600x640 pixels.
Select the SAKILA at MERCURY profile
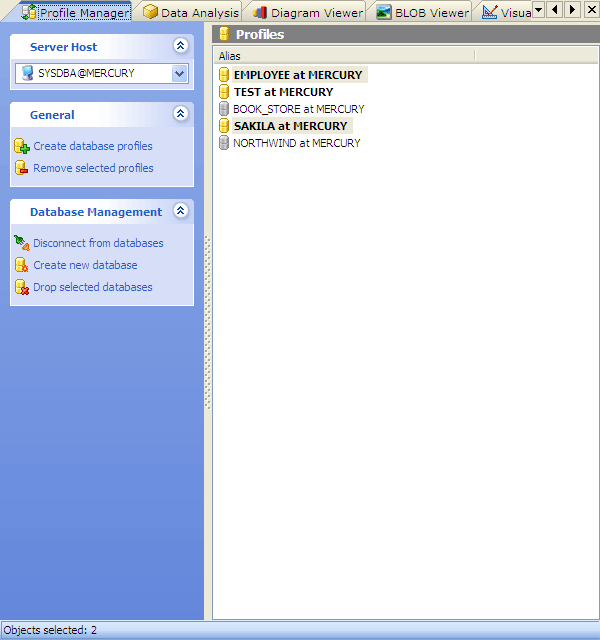click(290, 126)
